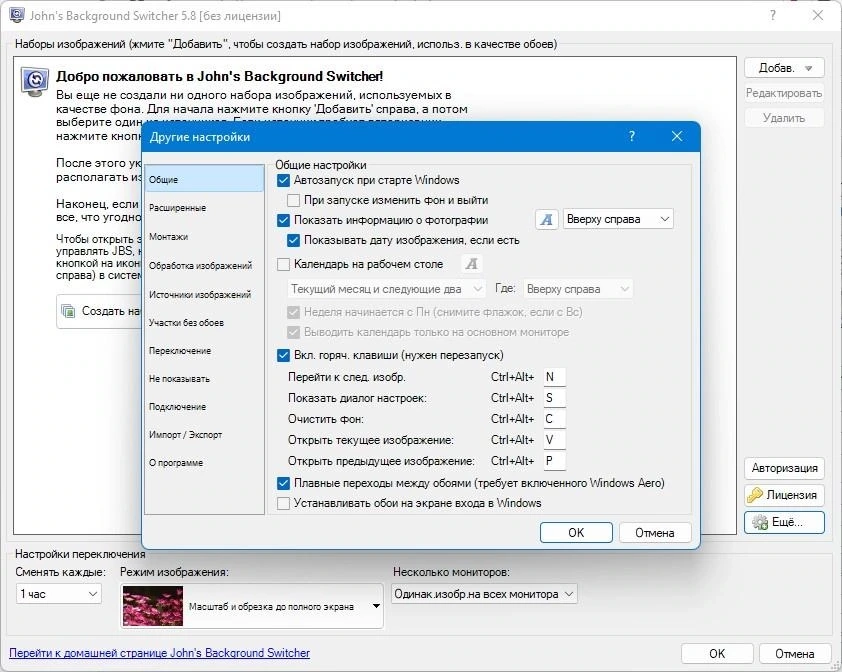Enable Устанавливать обои на экране входа
The width and height of the screenshot is (842, 672).
[283, 503]
